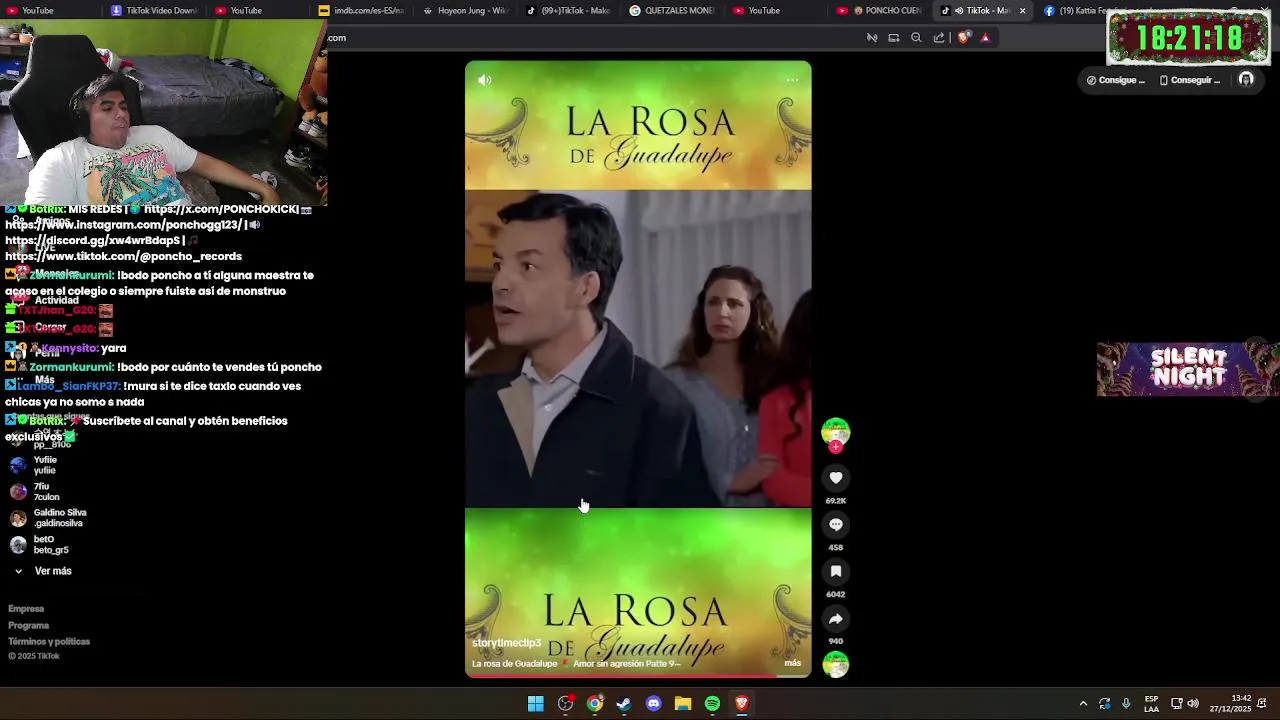
Task: Open the spinning sound disc icon
Action: (x=836, y=664)
